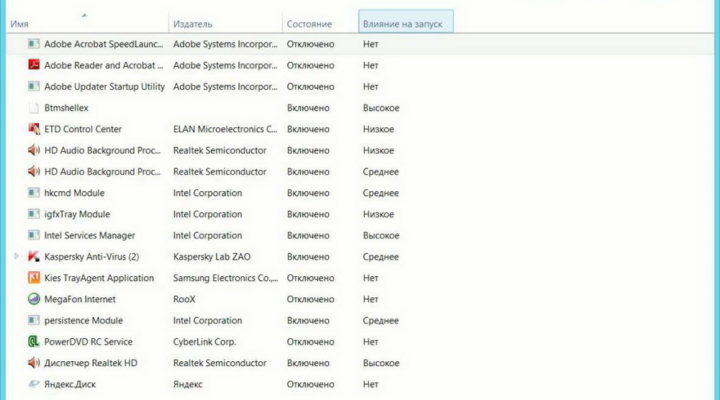
Task: Click the ELAN Microelectronics publisher cell
Action: pyautogui.click(x=225, y=129)
